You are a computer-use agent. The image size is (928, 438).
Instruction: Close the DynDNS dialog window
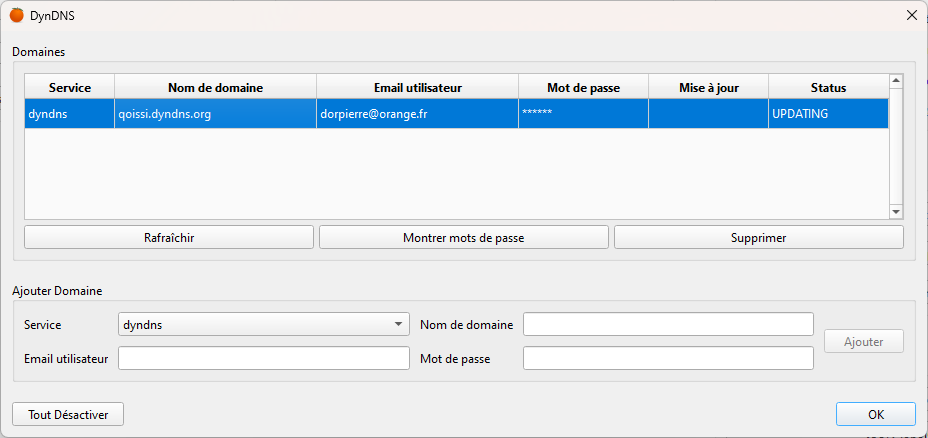912,15
